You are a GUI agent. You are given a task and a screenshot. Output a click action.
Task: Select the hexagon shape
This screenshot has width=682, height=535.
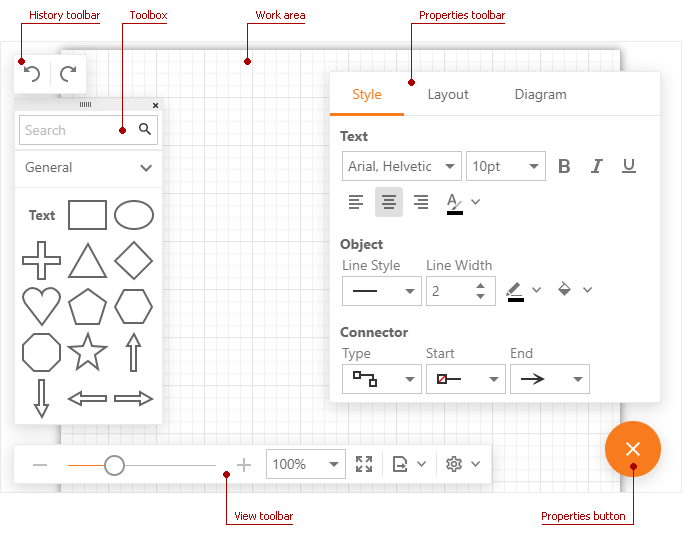[133, 306]
